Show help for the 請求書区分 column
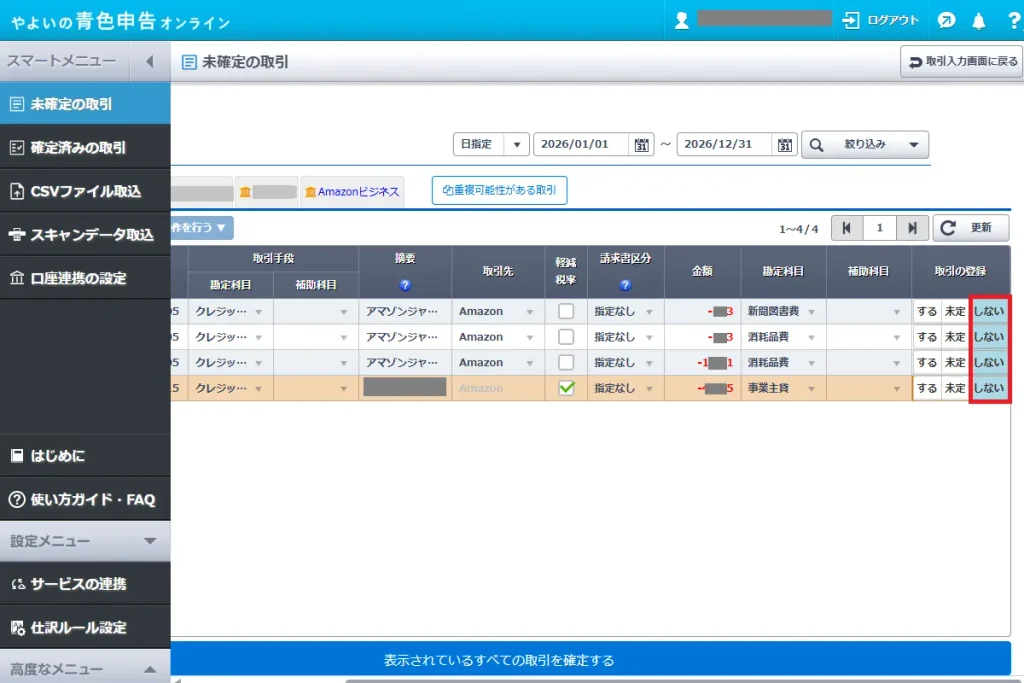Image resolution: width=1024 pixels, height=683 pixels. tap(625, 285)
